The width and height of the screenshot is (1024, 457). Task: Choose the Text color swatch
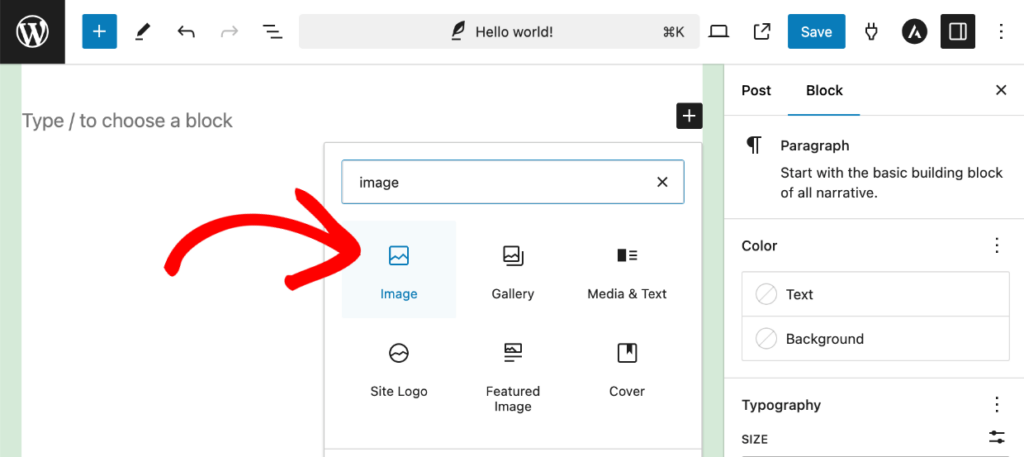pos(876,294)
